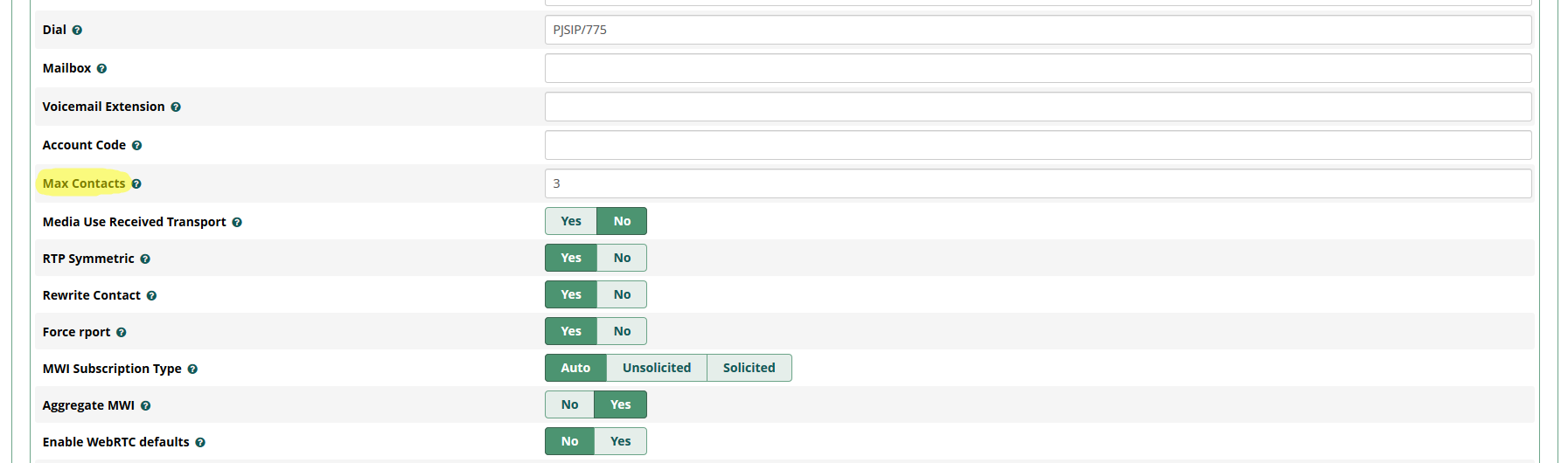The height and width of the screenshot is (463, 1568).
Task: Select Solicited MWI subscription type
Action: coord(749,368)
